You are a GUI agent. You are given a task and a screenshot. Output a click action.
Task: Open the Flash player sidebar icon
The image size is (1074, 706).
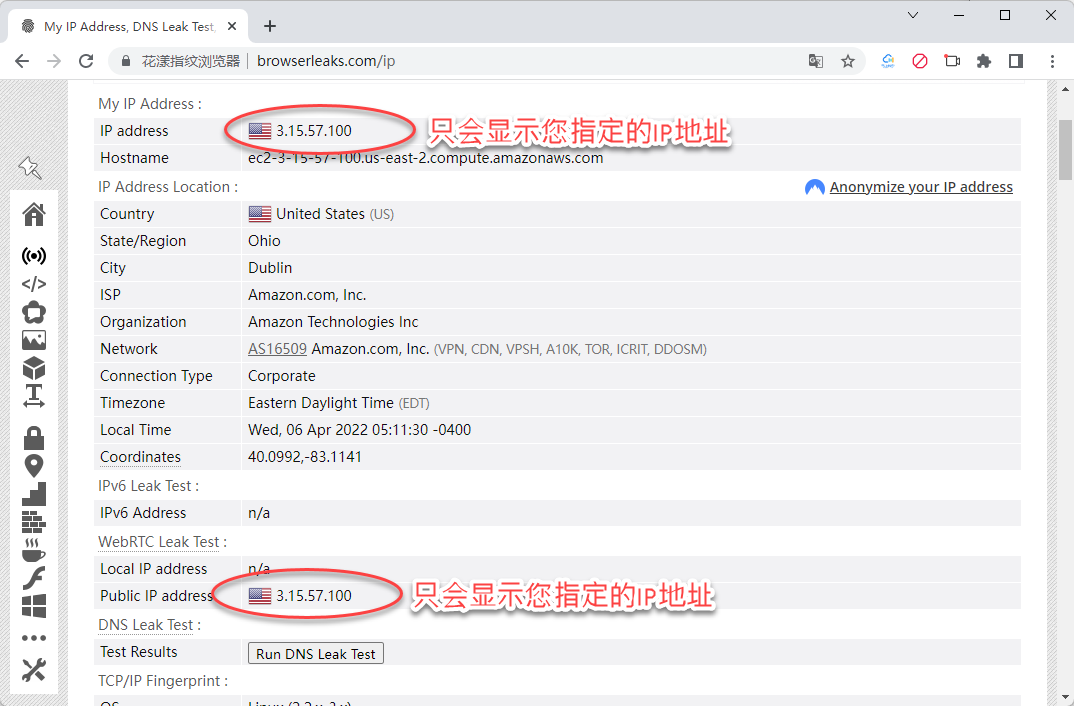coord(34,578)
